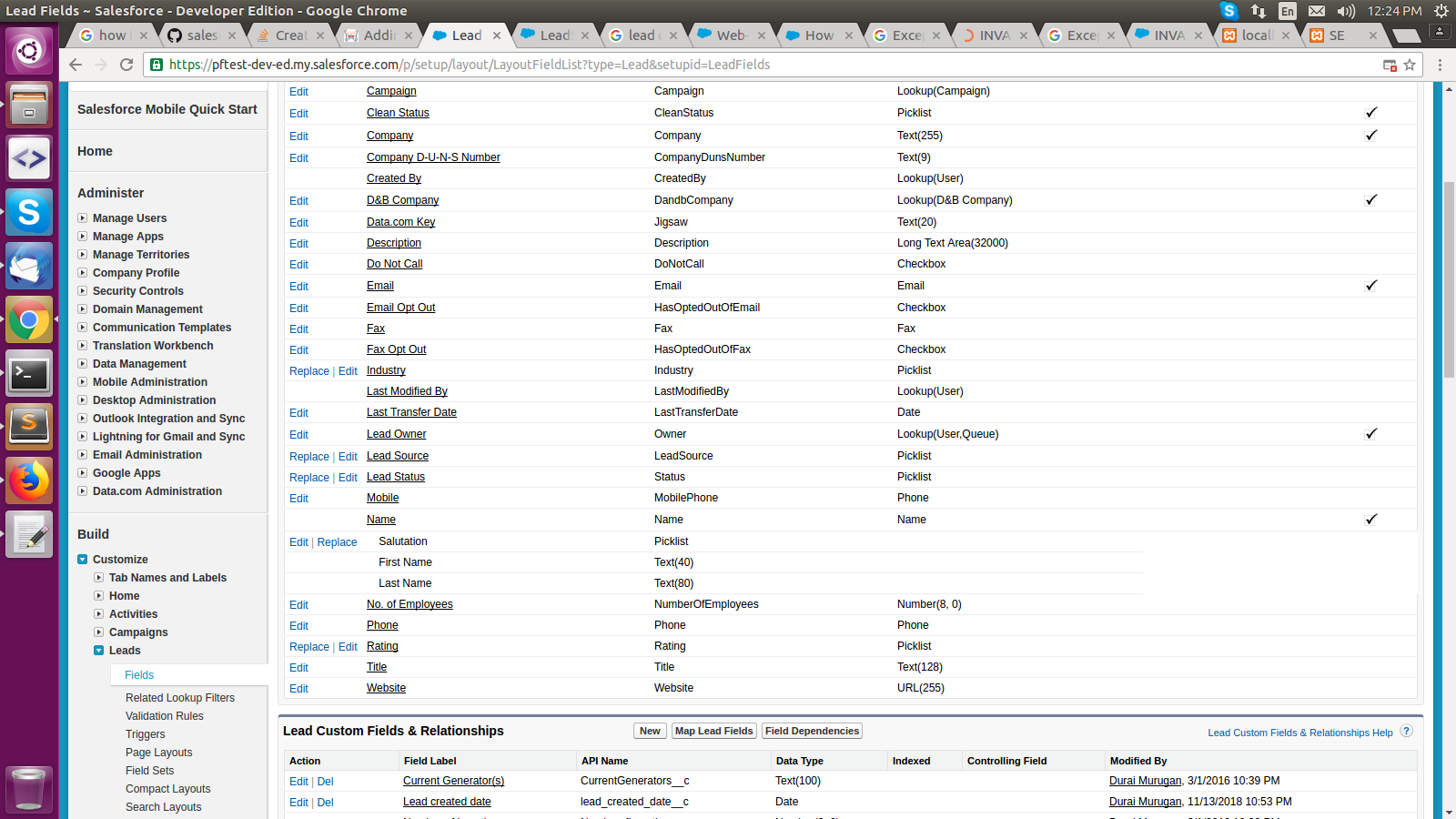1456x819 pixels.
Task: Open Salesforce Mobile Quick Start
Action: click(x=167, y=109)
